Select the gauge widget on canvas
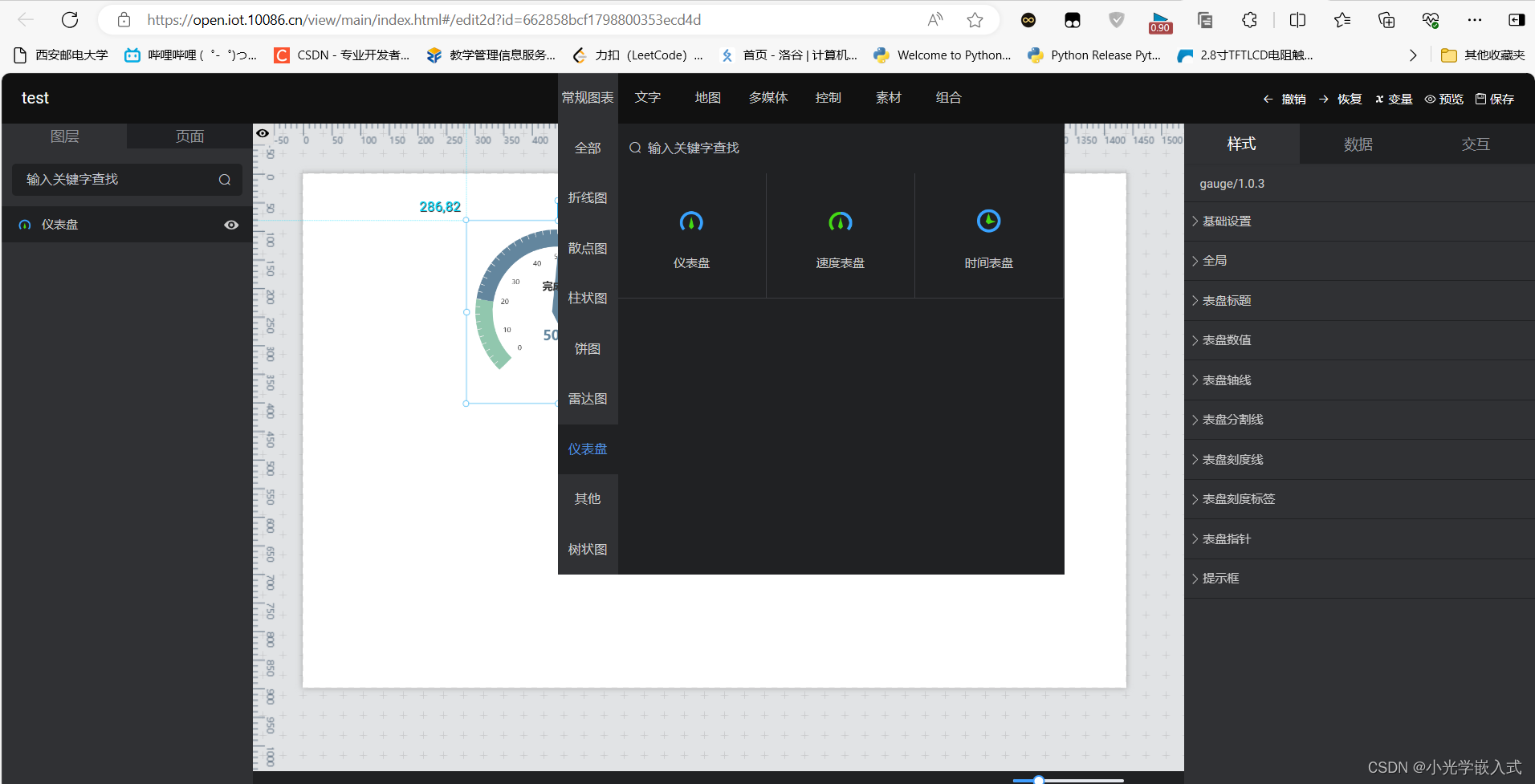The width and height of the screenshot is (1535, 784). tap(514, 313)
